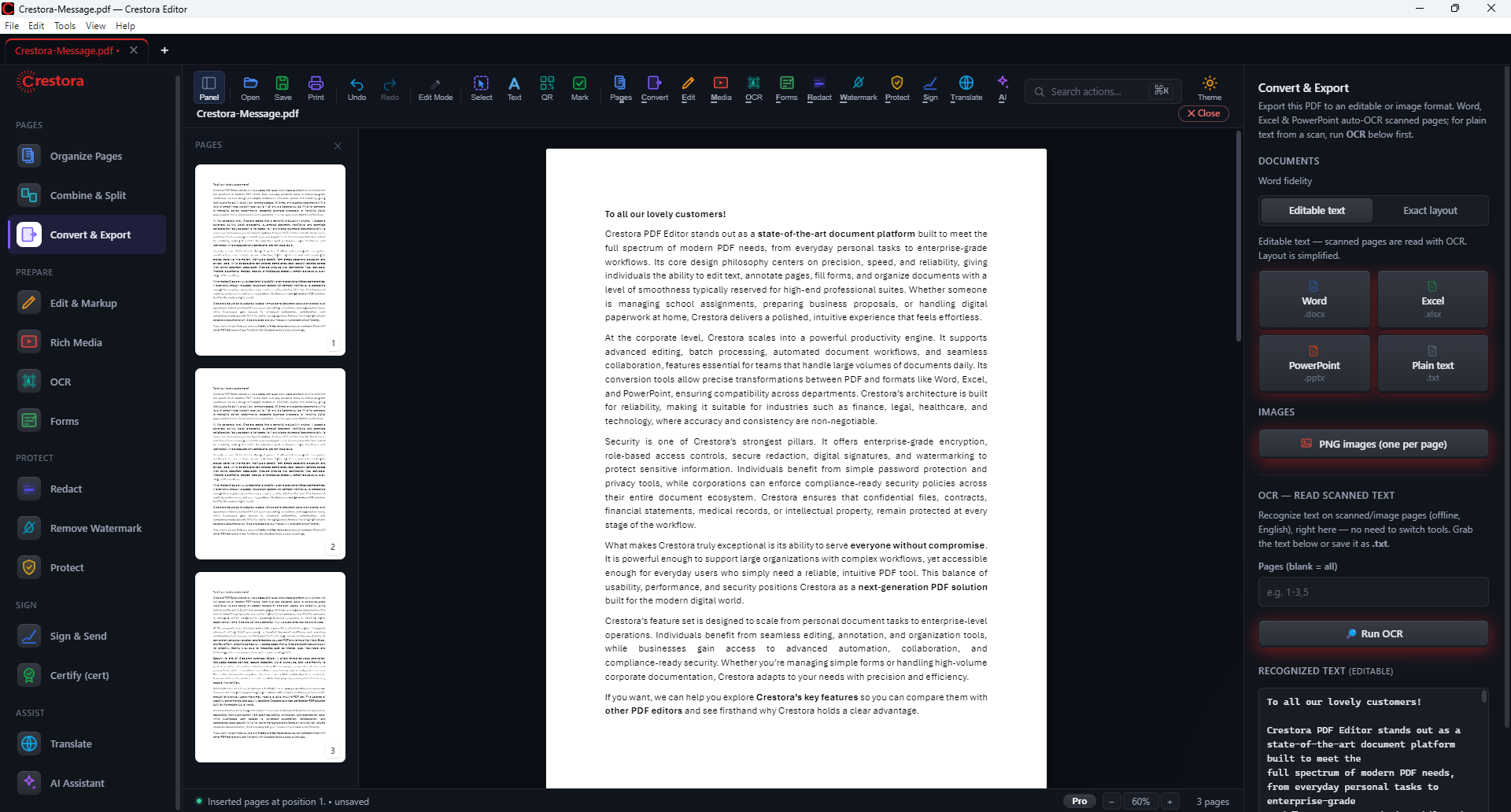The image size is (1511, 812).
Task: Open the Help menu
Action: coord(125,26)
